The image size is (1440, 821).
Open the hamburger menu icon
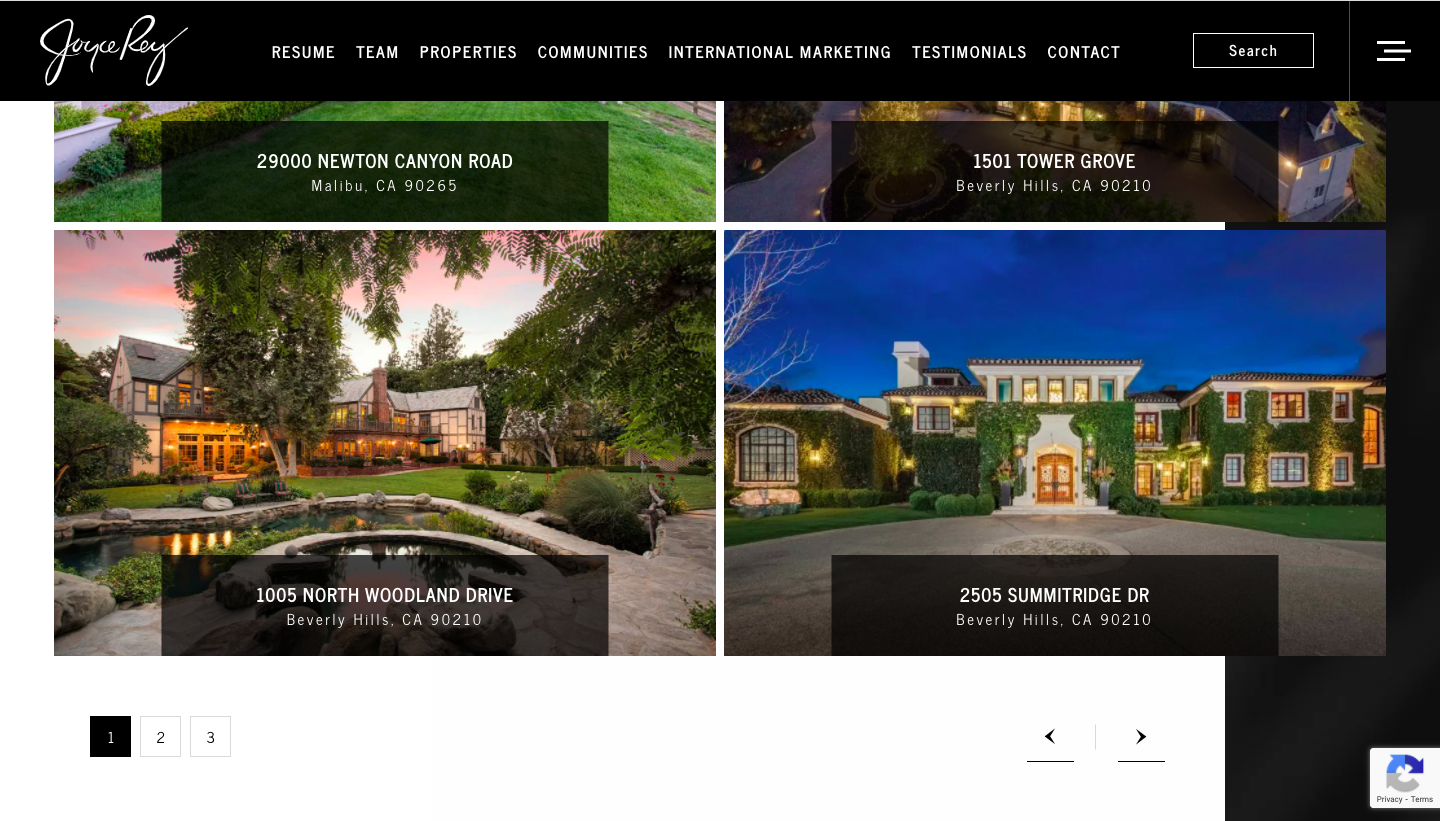pyautogui.click(x=1393, y=51)
